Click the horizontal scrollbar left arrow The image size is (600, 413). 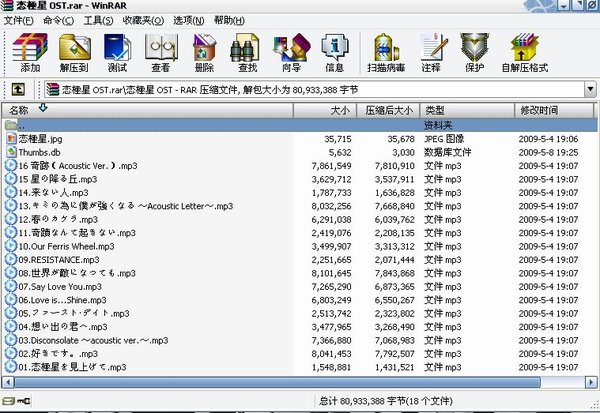tap(8, 382)
